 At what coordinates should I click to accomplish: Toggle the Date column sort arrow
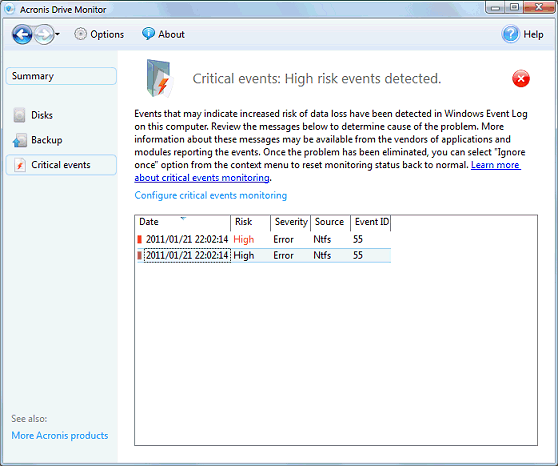(x=183, y=218)
